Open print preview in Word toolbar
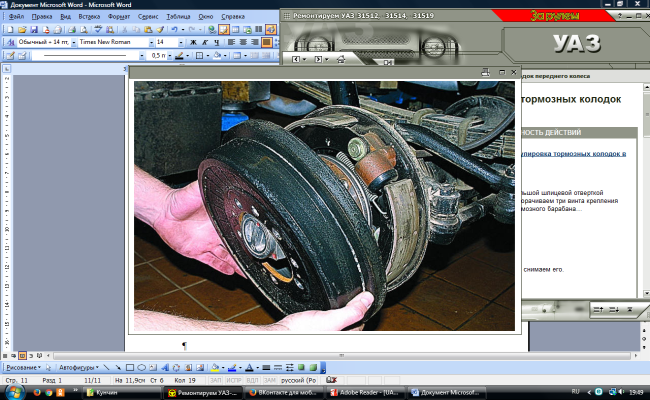Screen dimensions: 650x400 click(x=84, y=29)
